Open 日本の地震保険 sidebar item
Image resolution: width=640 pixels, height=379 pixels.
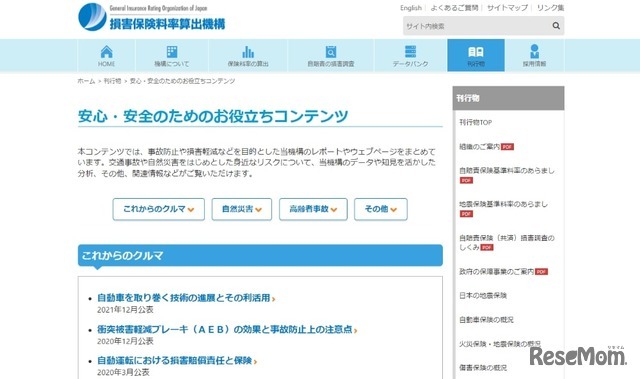click(x=483, y=295)
